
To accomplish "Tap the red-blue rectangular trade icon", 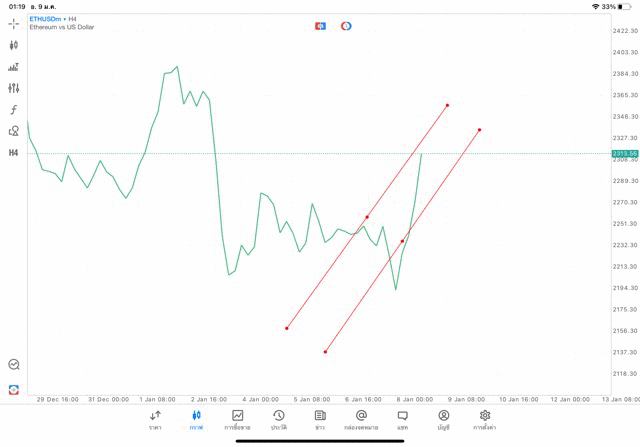I will pyautogui.click(x=320, y=26).
